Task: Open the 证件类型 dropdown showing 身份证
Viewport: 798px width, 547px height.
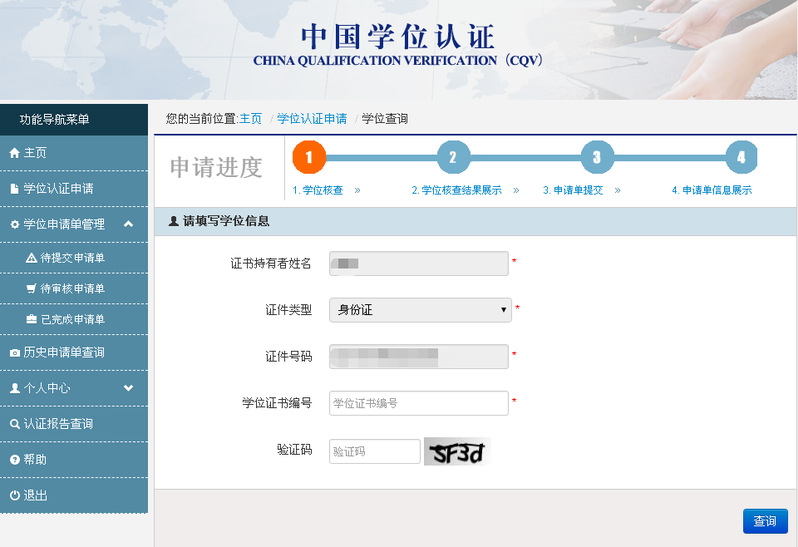Action: click(x=419, y=310)
